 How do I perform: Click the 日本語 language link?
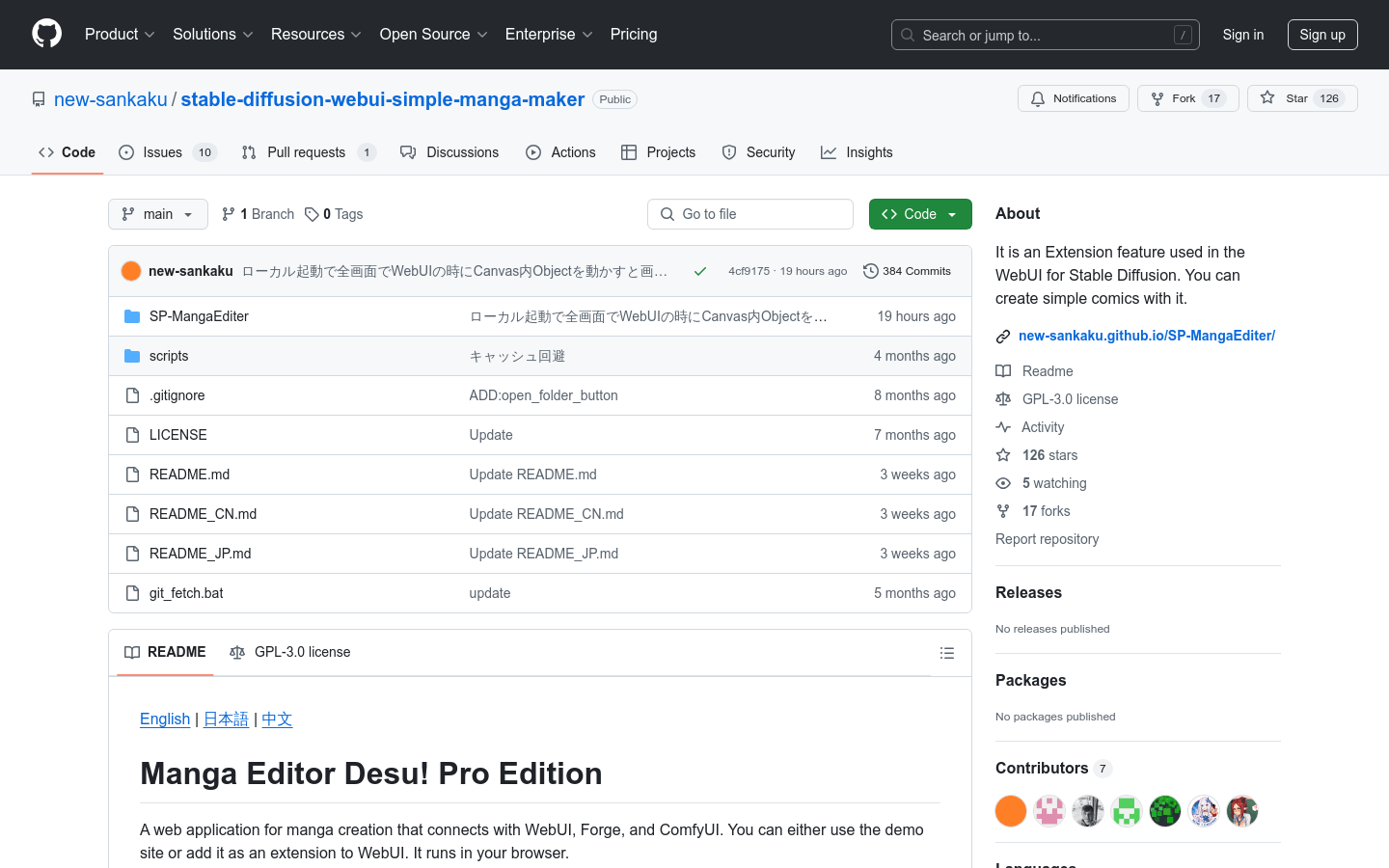(226, 719)
